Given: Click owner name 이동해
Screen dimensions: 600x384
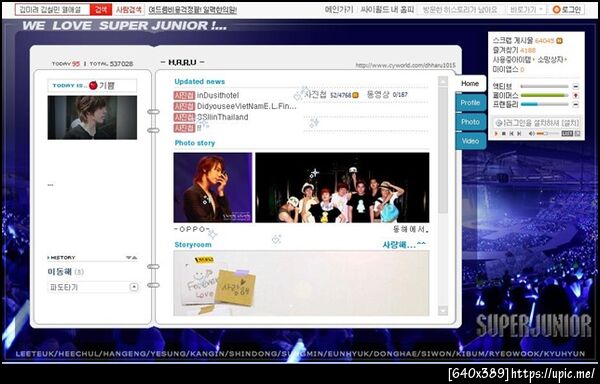Looking at the screenshot, I should tap(60, 272).
